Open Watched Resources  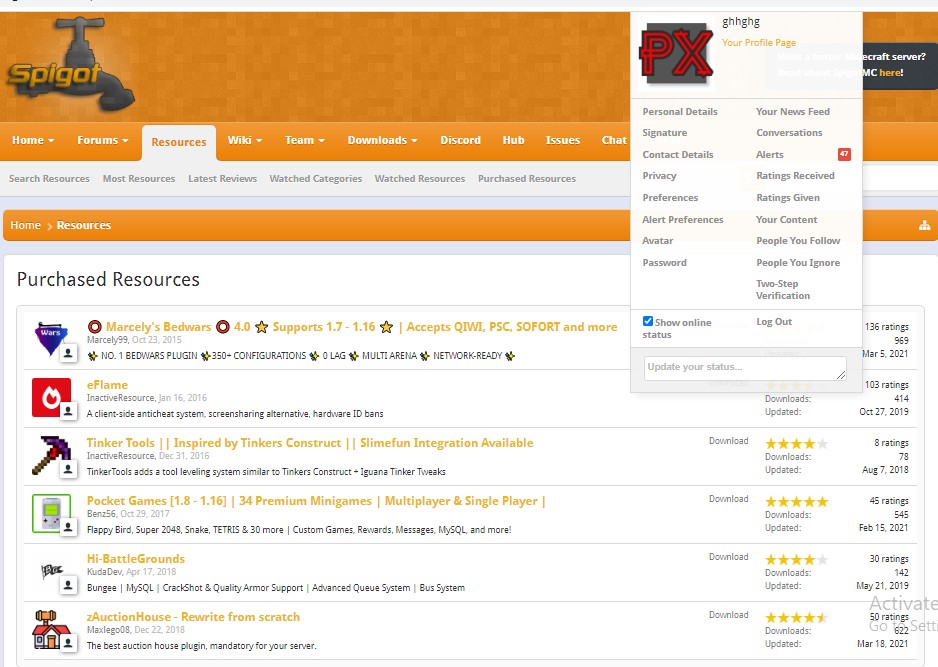420,178
